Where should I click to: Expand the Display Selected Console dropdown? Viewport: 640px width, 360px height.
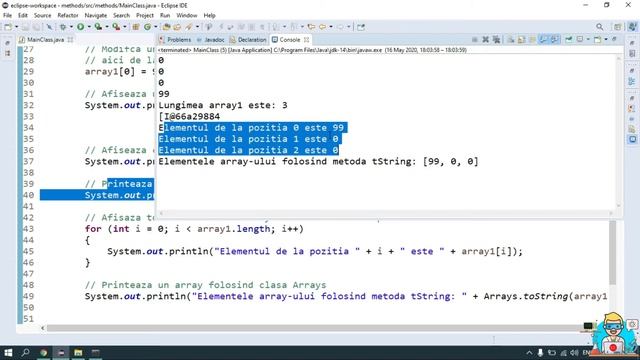[588, 40]
